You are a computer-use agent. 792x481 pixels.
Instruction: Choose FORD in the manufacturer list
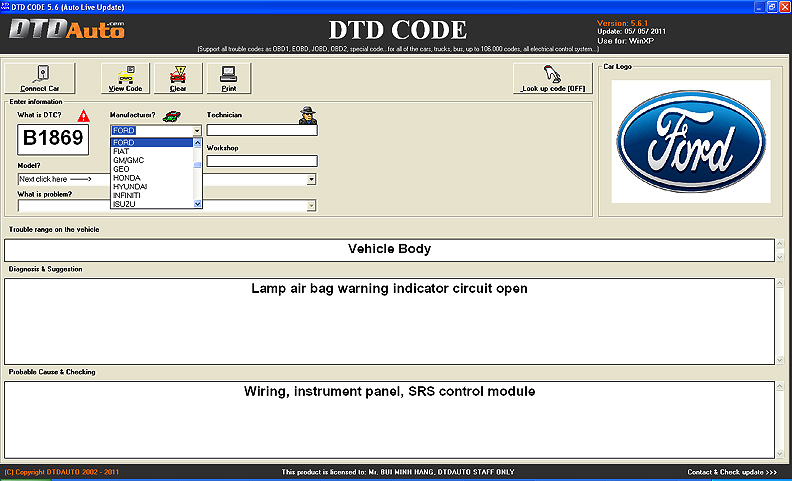[x=152, y=142]
